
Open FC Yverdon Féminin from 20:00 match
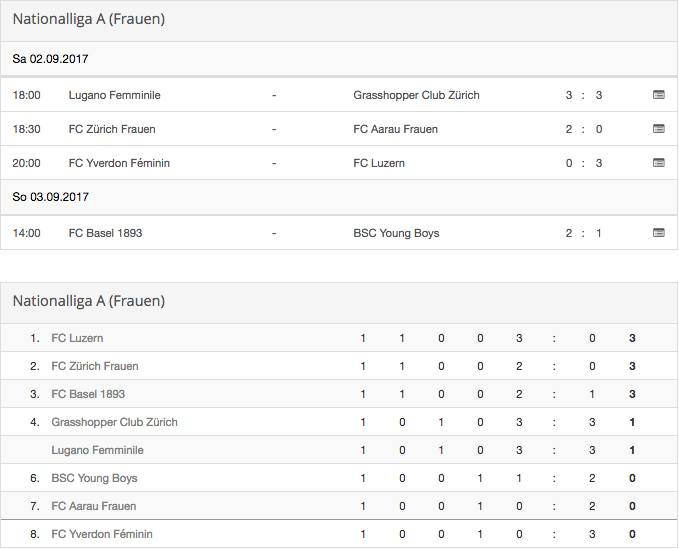119,163
